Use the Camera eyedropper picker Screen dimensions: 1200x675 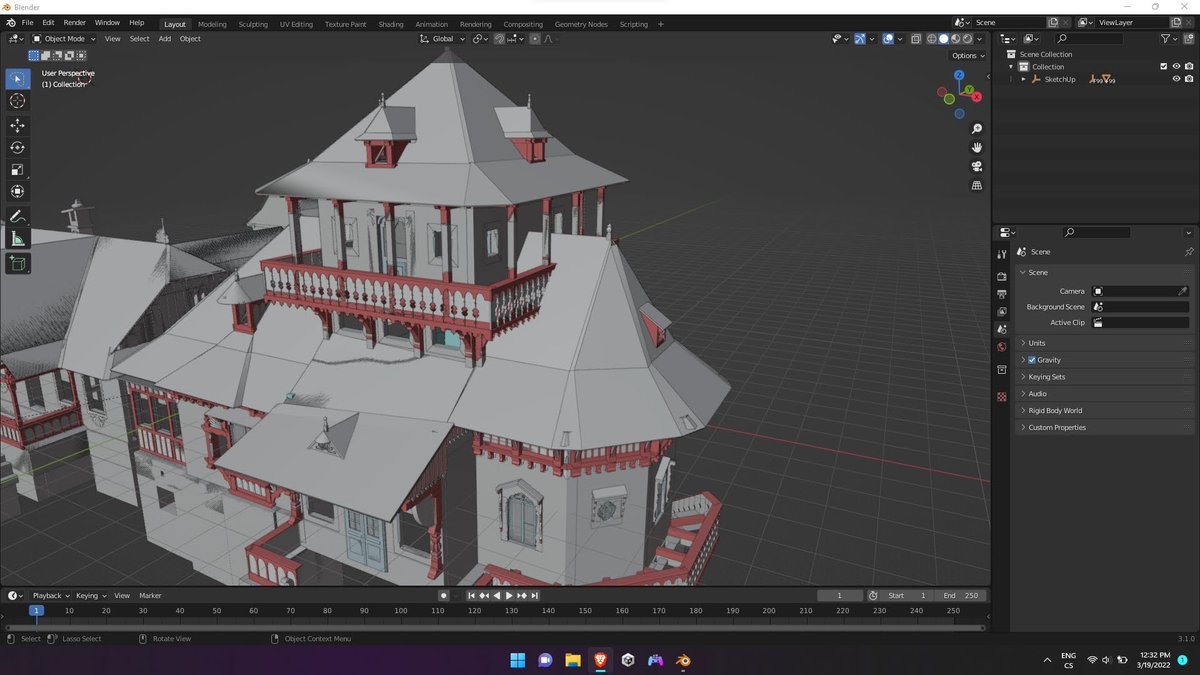1183,291
